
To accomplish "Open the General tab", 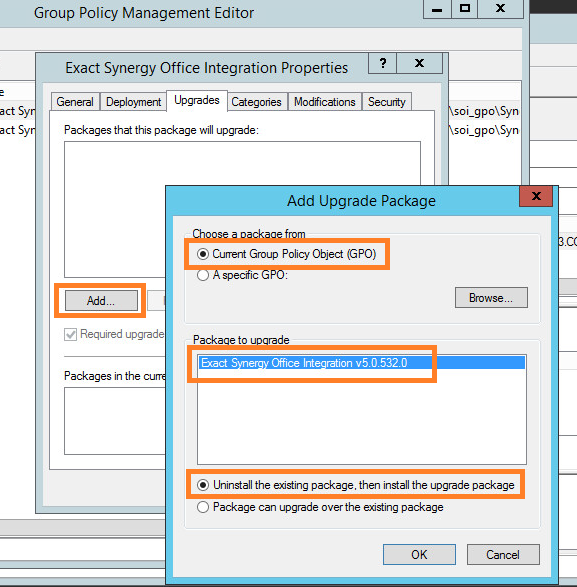I will (x=75, y=102).
